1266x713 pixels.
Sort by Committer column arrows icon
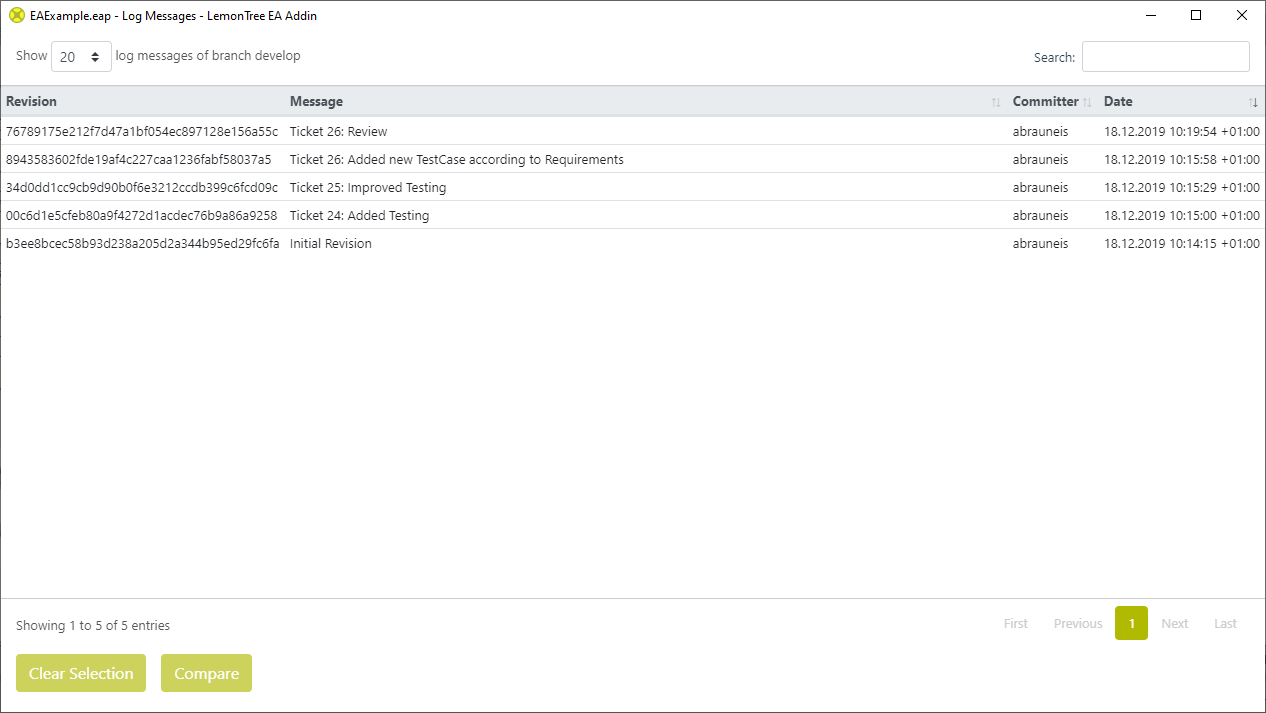coord(1088,102)
